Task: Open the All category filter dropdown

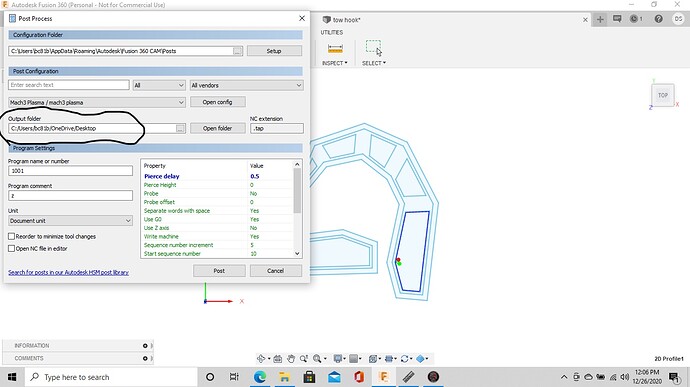Action: [159, 85]
